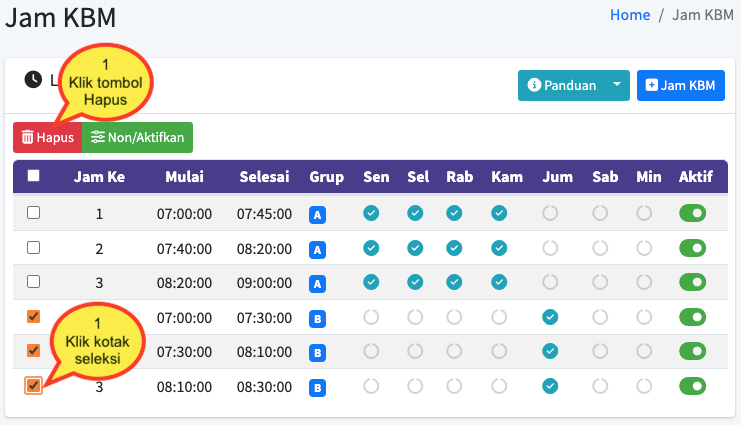Click the Grup column header
This screenshot has width=741, height=425.
[x=327, y=177]
